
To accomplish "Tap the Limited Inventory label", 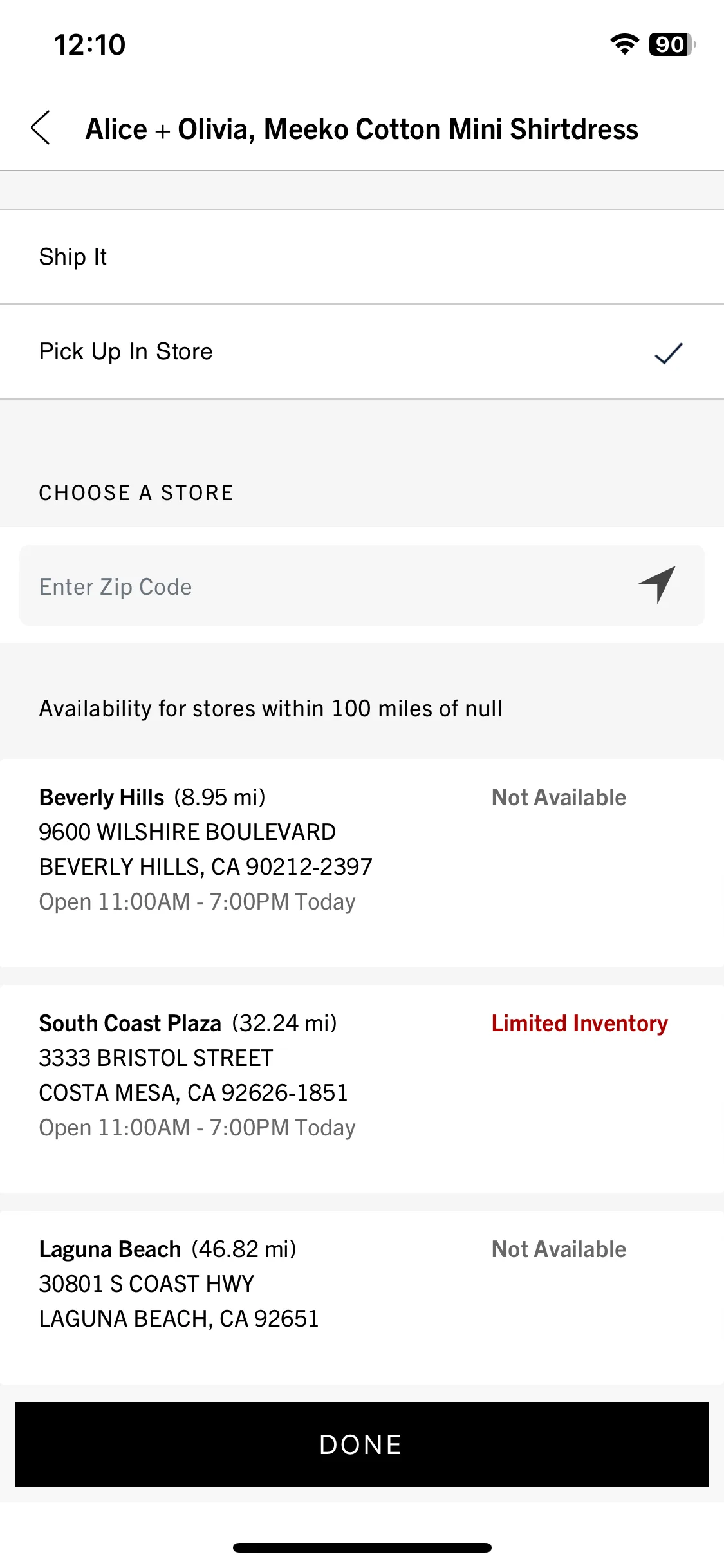I will click(x=580, y=1023).
